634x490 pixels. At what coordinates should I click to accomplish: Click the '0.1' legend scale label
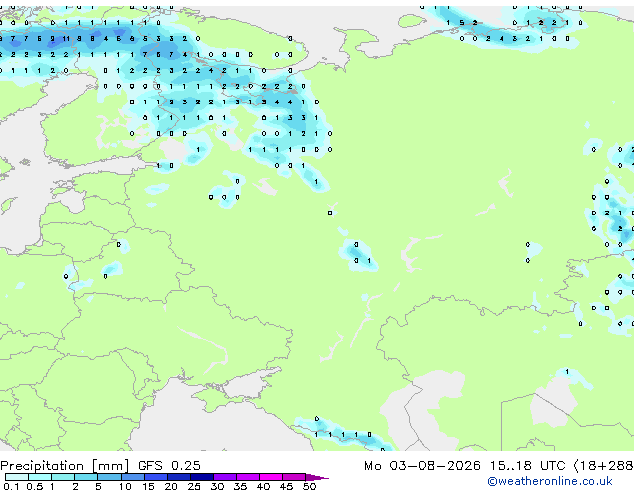(x=11, y=486)
